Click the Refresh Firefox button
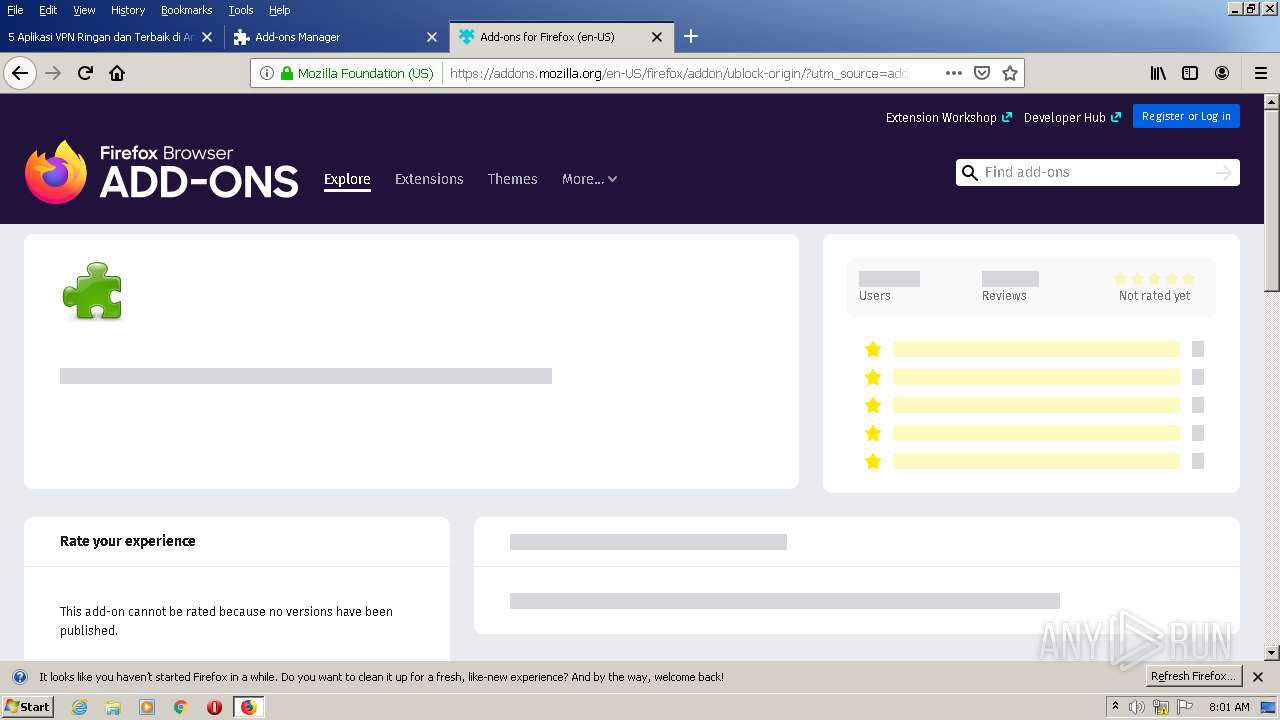The width and height of the screenshot is (1280, 720). click(x=1193, y=676)
